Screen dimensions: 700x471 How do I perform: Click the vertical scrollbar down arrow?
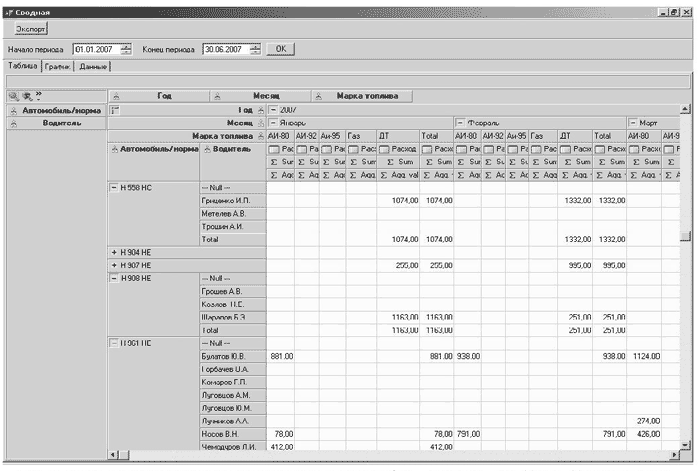[x=685, y=445]
